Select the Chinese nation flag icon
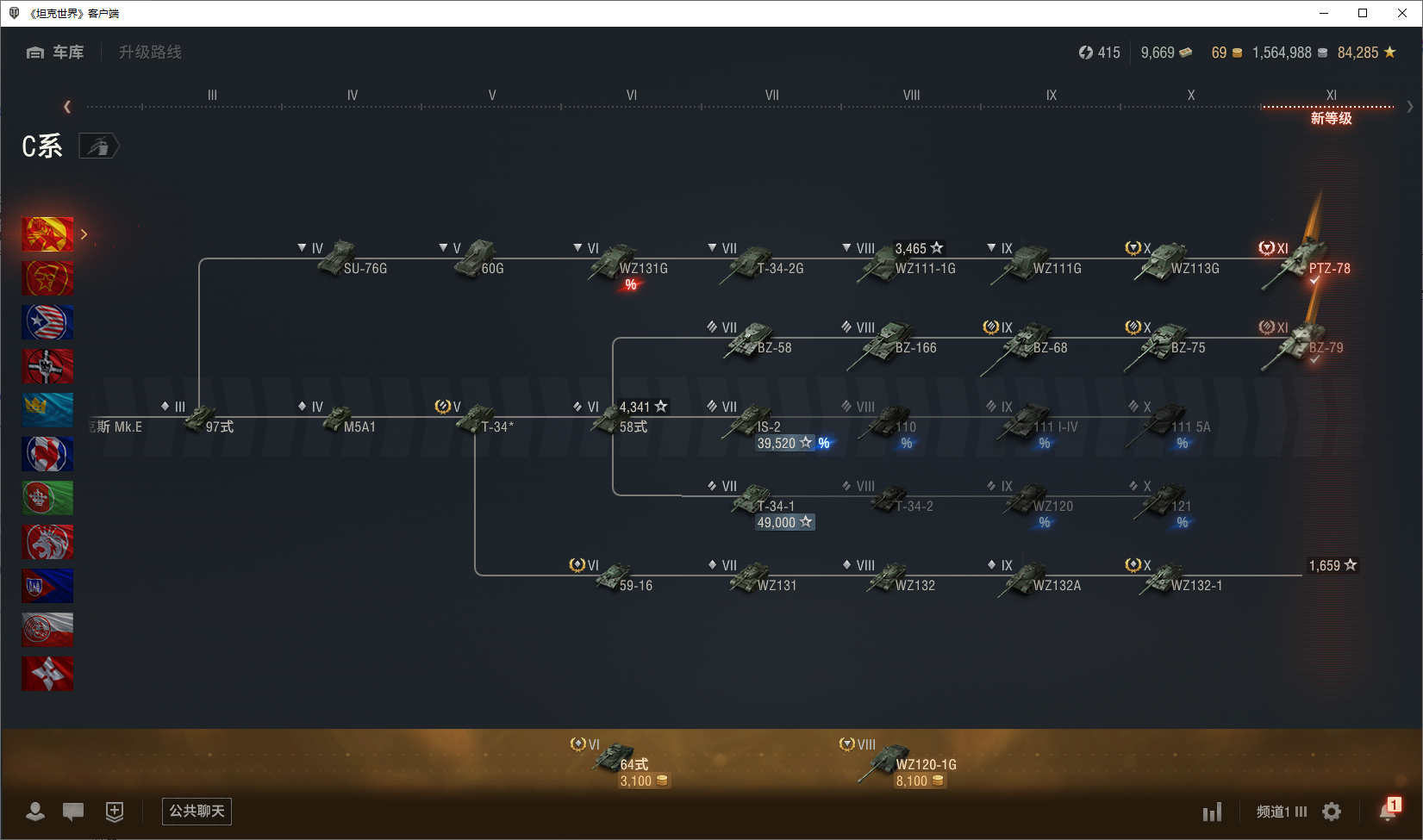Screen dimensions: 1423x840 pyautogui.click(x=47, y=234)
